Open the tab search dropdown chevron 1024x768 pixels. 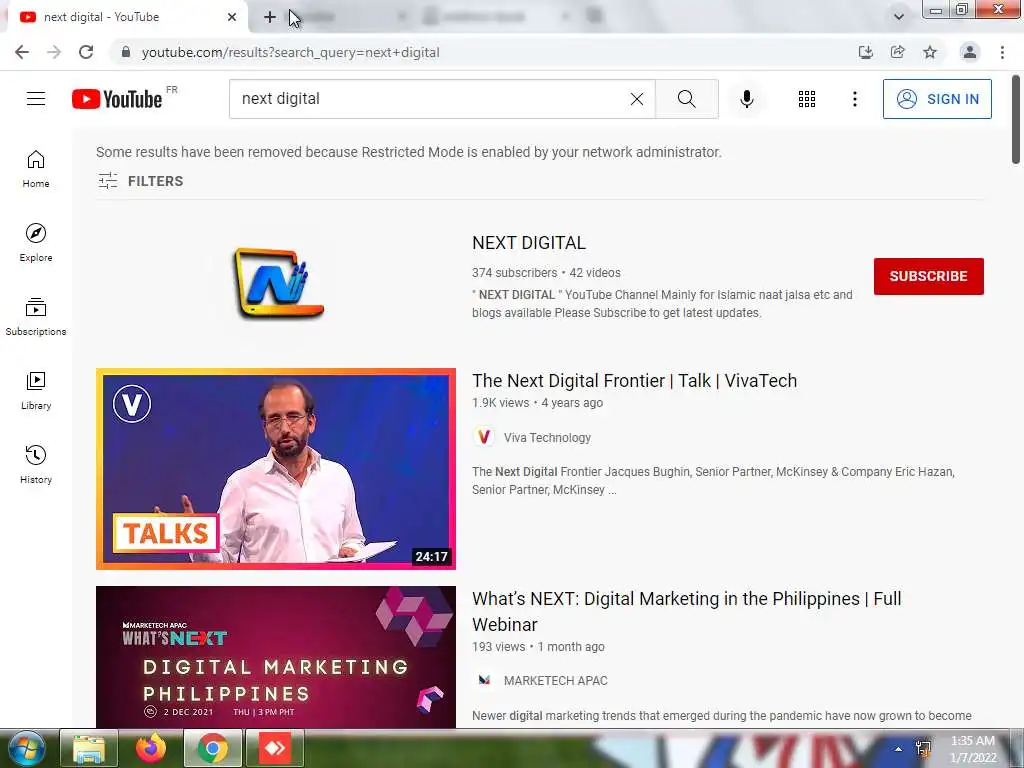pos(899,17)
